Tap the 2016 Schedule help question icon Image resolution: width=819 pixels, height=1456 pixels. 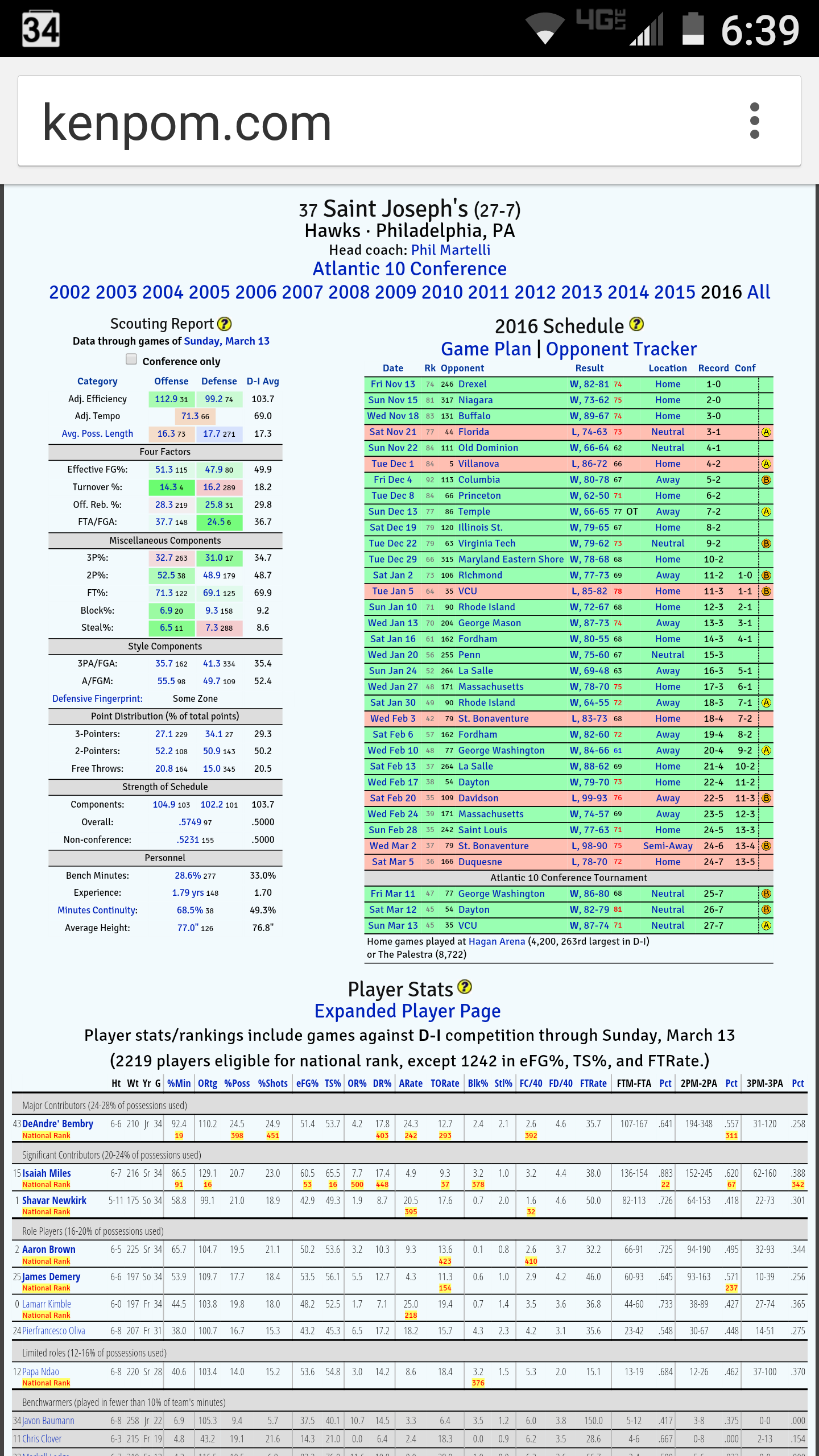click(637, 324)
